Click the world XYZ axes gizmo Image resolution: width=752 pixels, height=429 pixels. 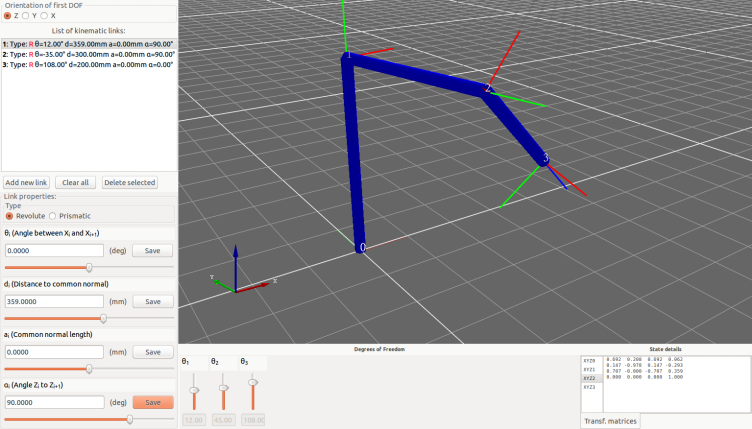[236, 273]
